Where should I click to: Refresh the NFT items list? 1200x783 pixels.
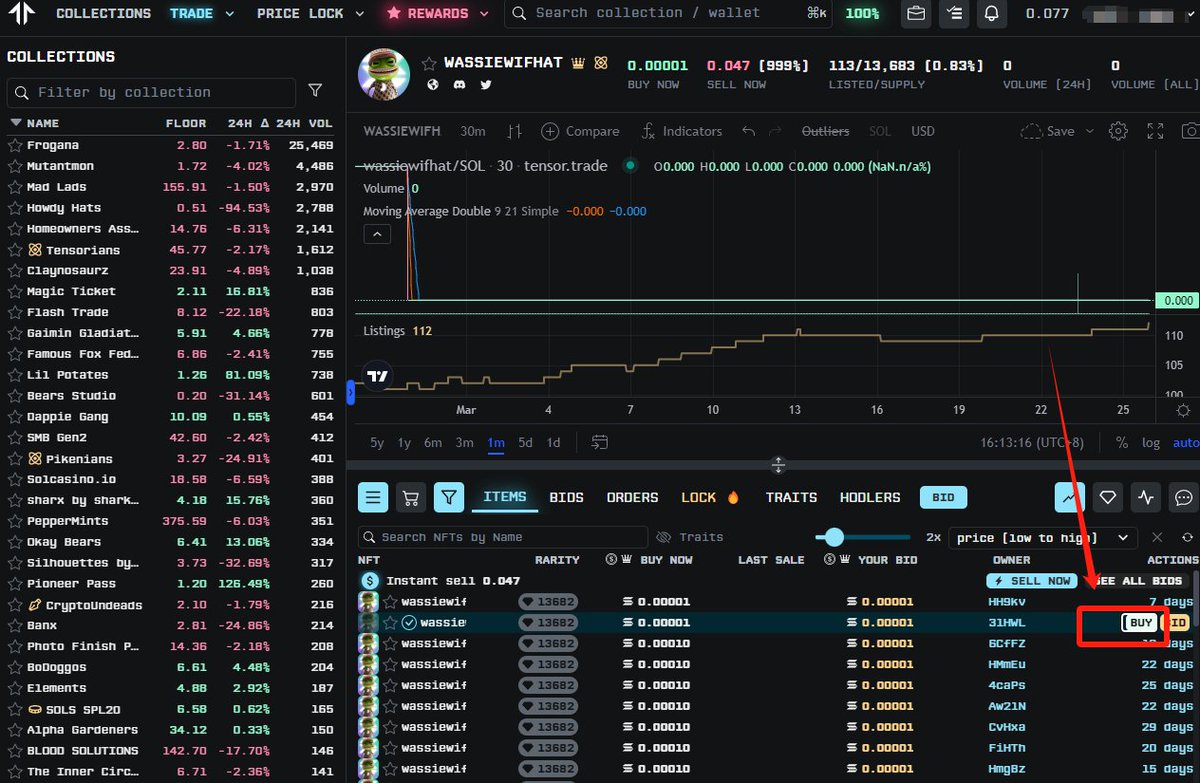[x=1187, y=537]
